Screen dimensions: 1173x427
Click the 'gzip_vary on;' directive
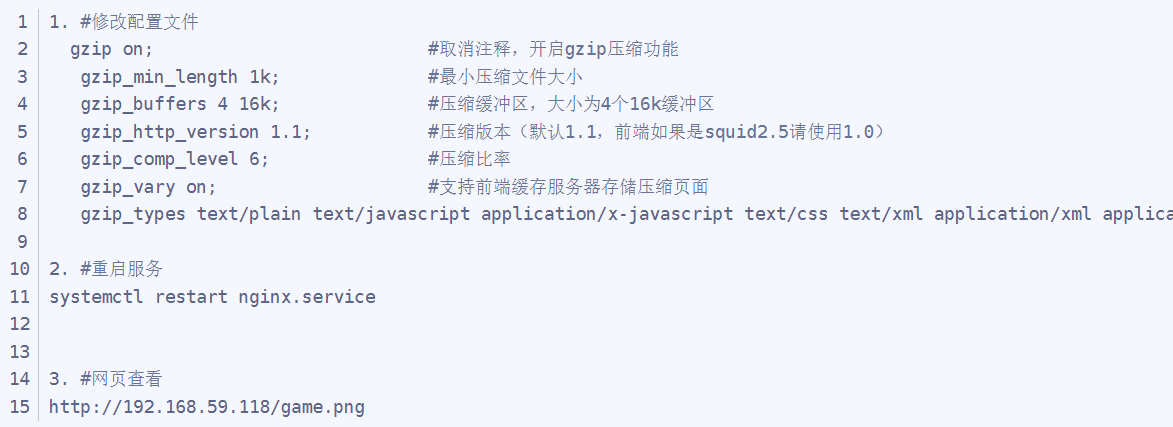coord(149,187)
